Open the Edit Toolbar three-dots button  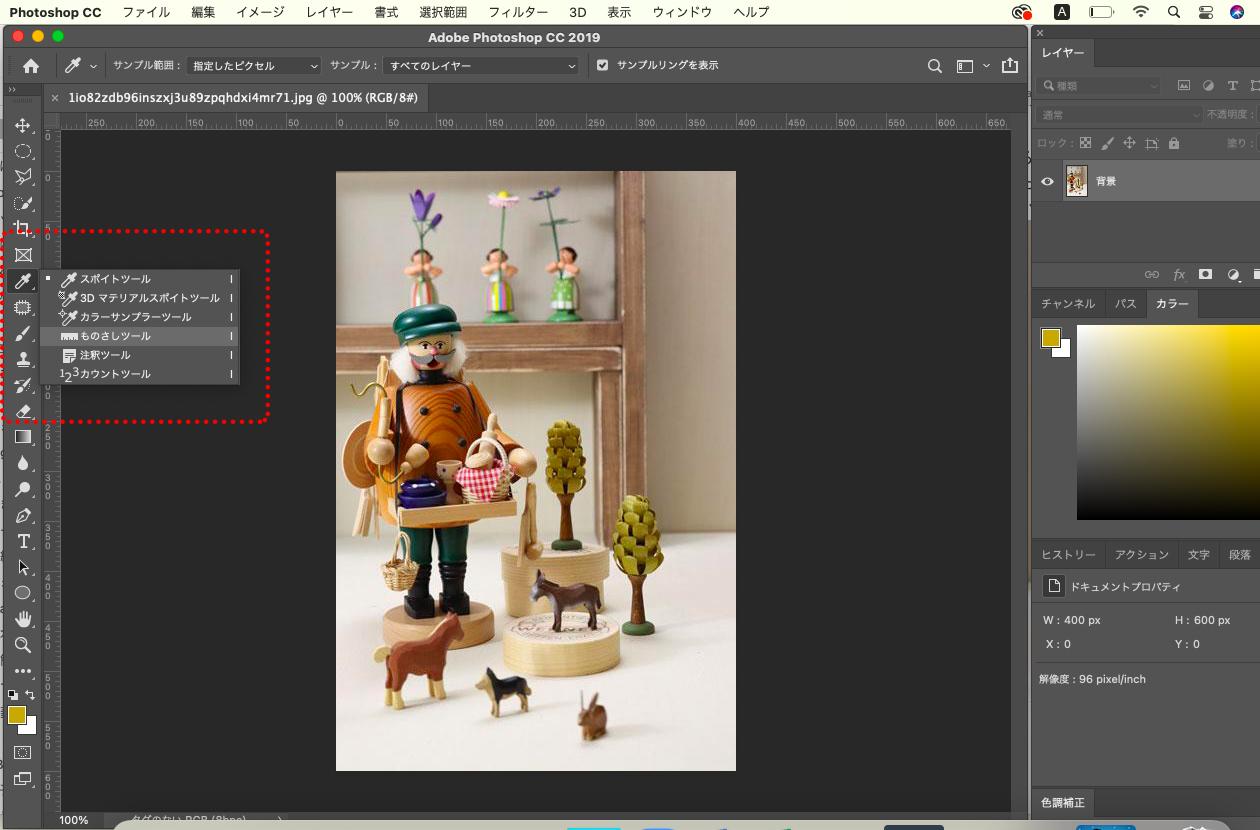(x=23, y=671)
